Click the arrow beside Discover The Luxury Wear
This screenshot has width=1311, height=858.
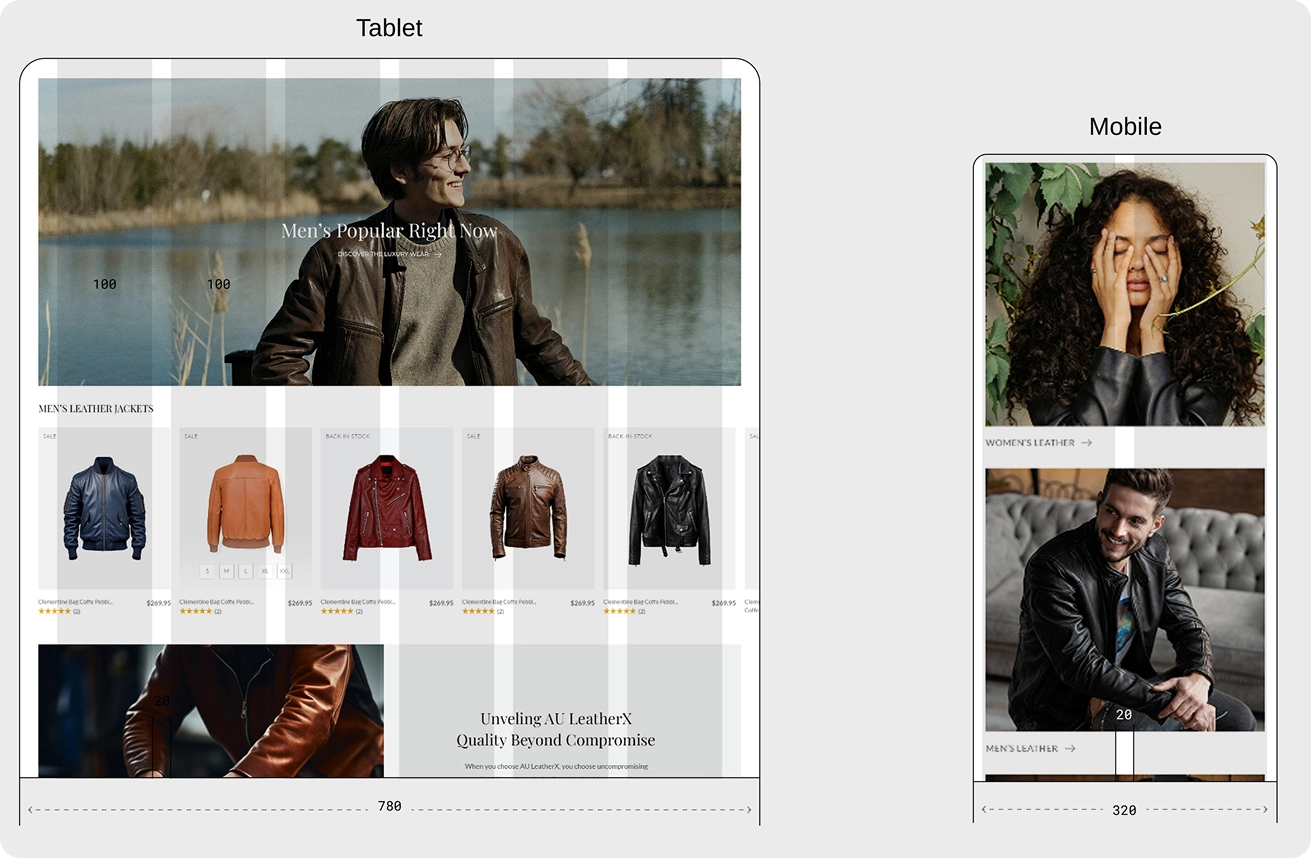438,255
